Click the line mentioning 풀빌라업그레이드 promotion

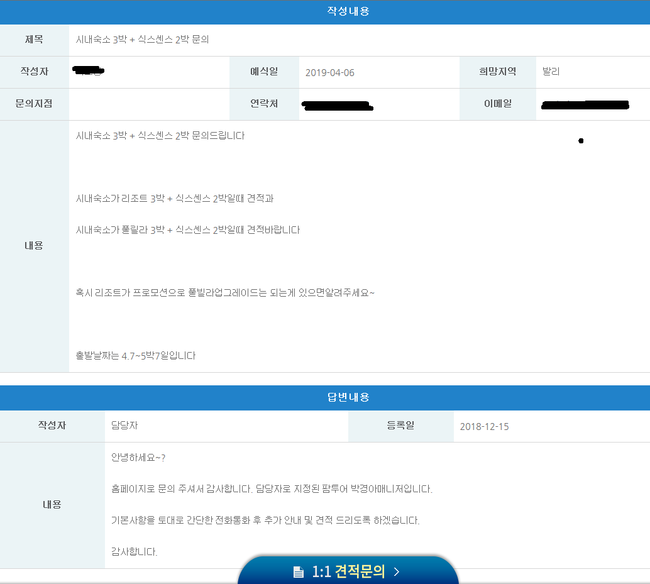(225, 292)
